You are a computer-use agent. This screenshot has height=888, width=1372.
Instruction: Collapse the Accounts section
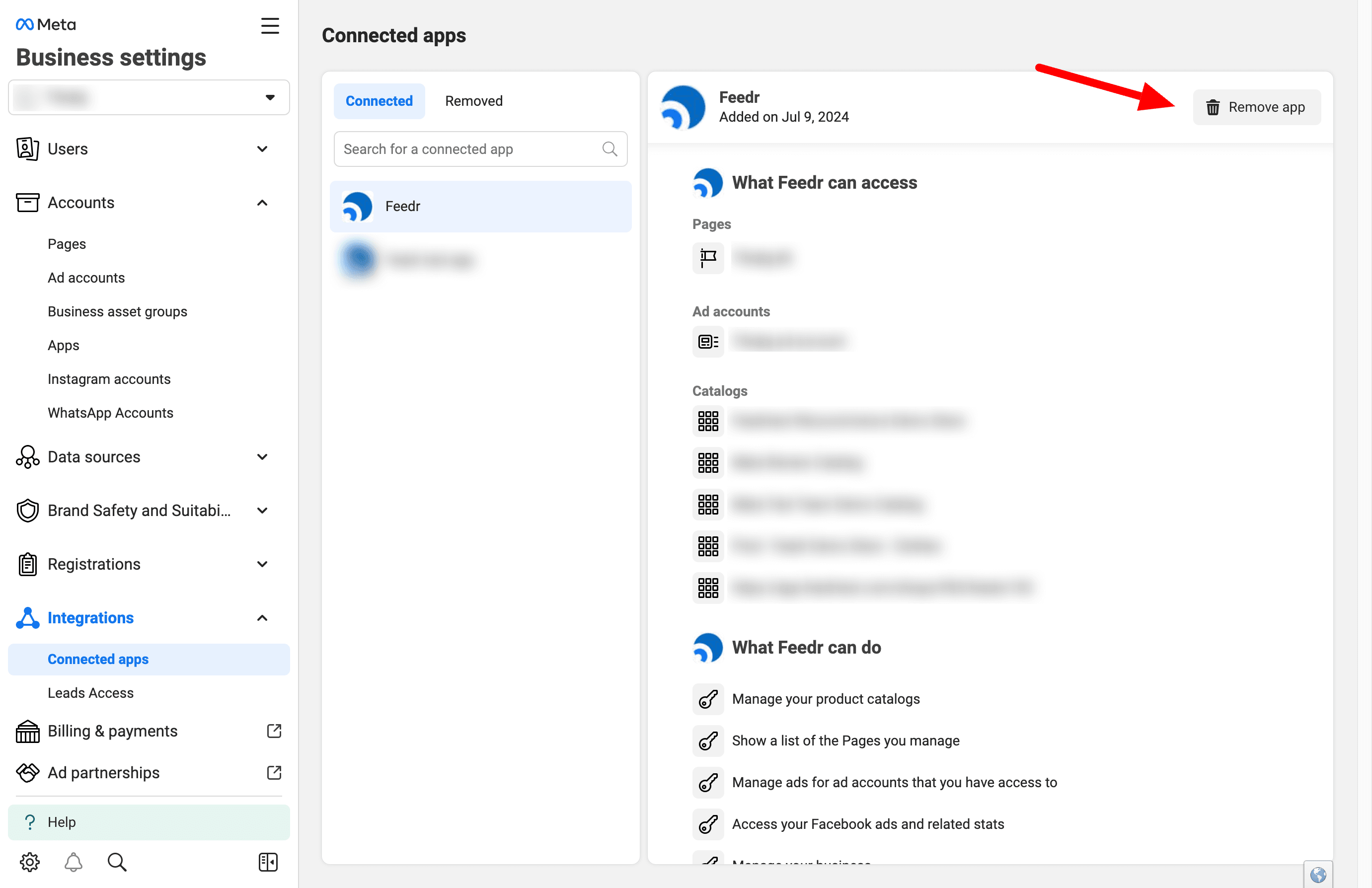262,202
